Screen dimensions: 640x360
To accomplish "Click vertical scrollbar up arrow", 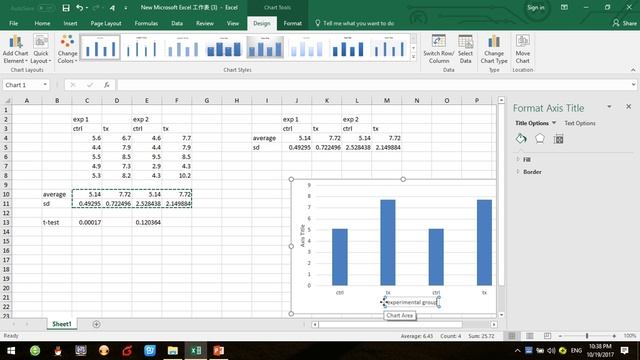I will [x=501, y=100].
